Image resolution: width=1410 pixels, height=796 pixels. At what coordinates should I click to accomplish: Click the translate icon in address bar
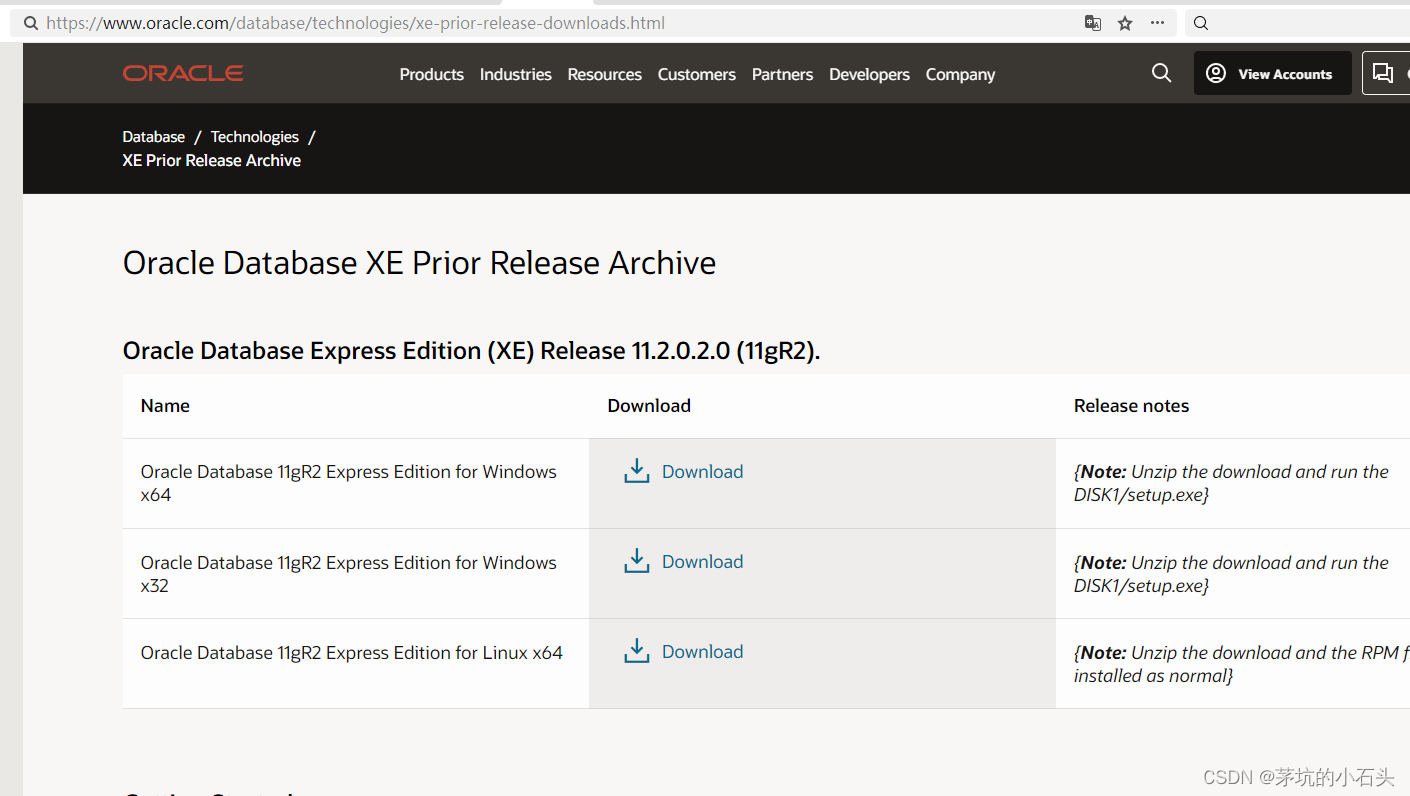point(1093,23)
